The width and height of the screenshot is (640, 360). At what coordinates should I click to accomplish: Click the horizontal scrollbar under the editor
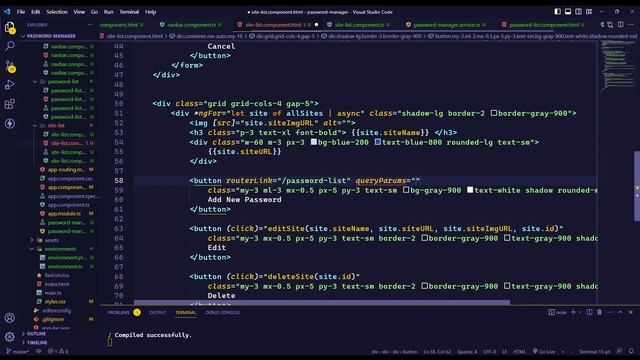[322, 302]
